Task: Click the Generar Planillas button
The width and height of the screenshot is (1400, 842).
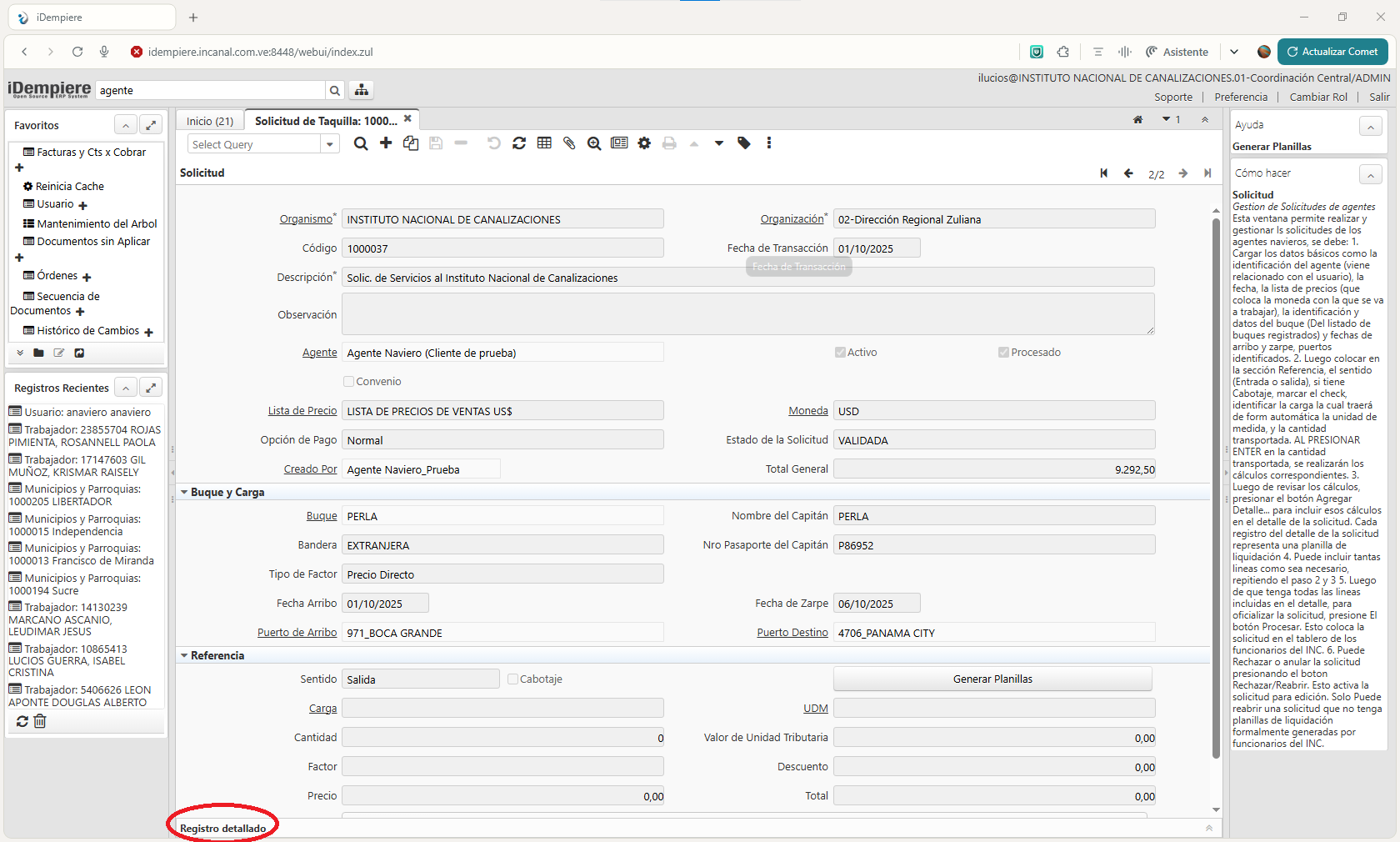Action: [992, 679]
